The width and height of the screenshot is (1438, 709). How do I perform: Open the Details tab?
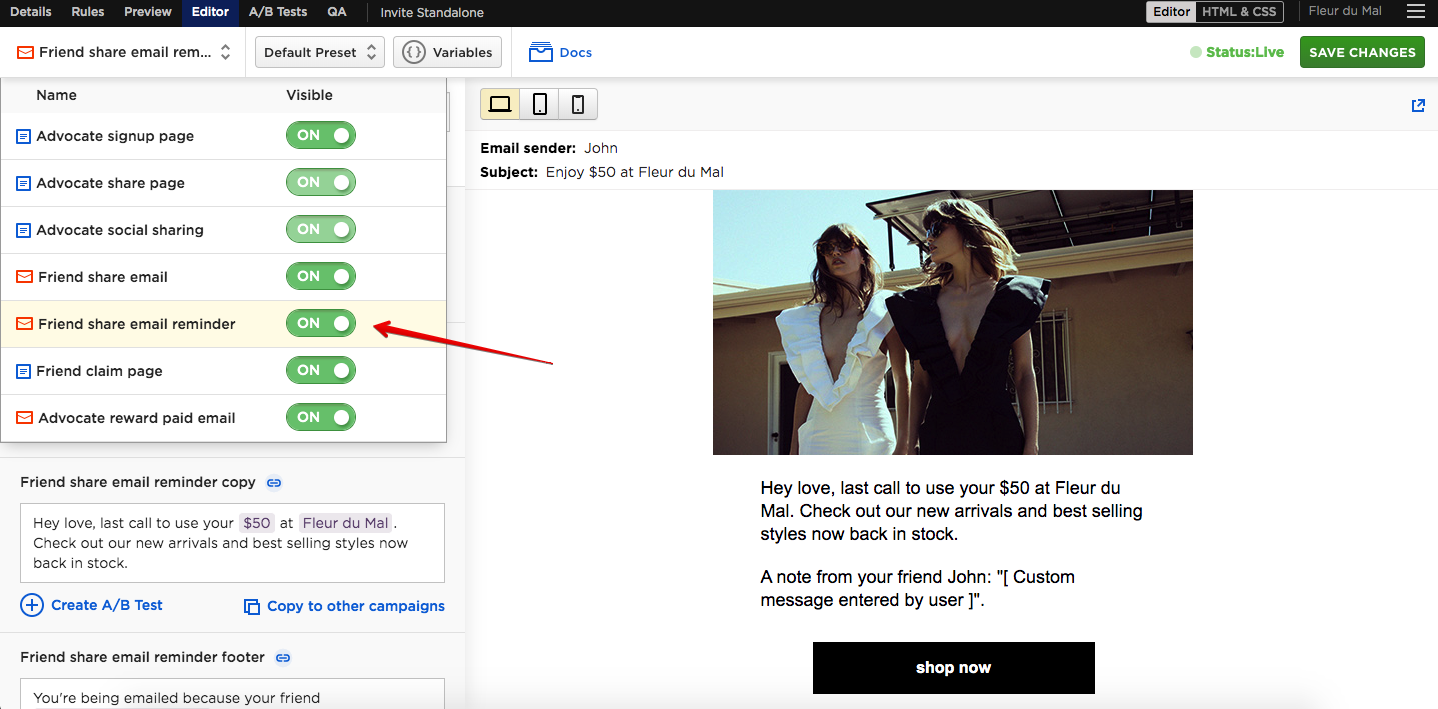click(x=30, y=12)
